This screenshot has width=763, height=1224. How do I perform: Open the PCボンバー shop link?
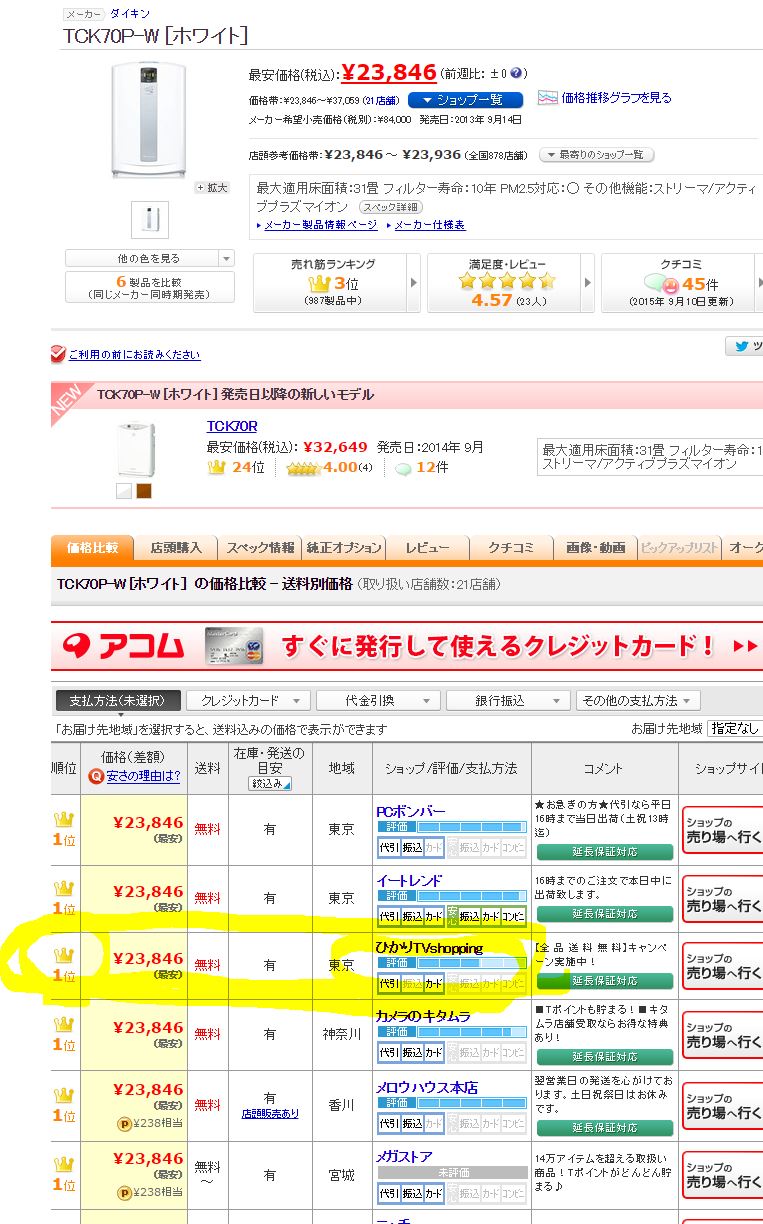(x=410, y=811)
